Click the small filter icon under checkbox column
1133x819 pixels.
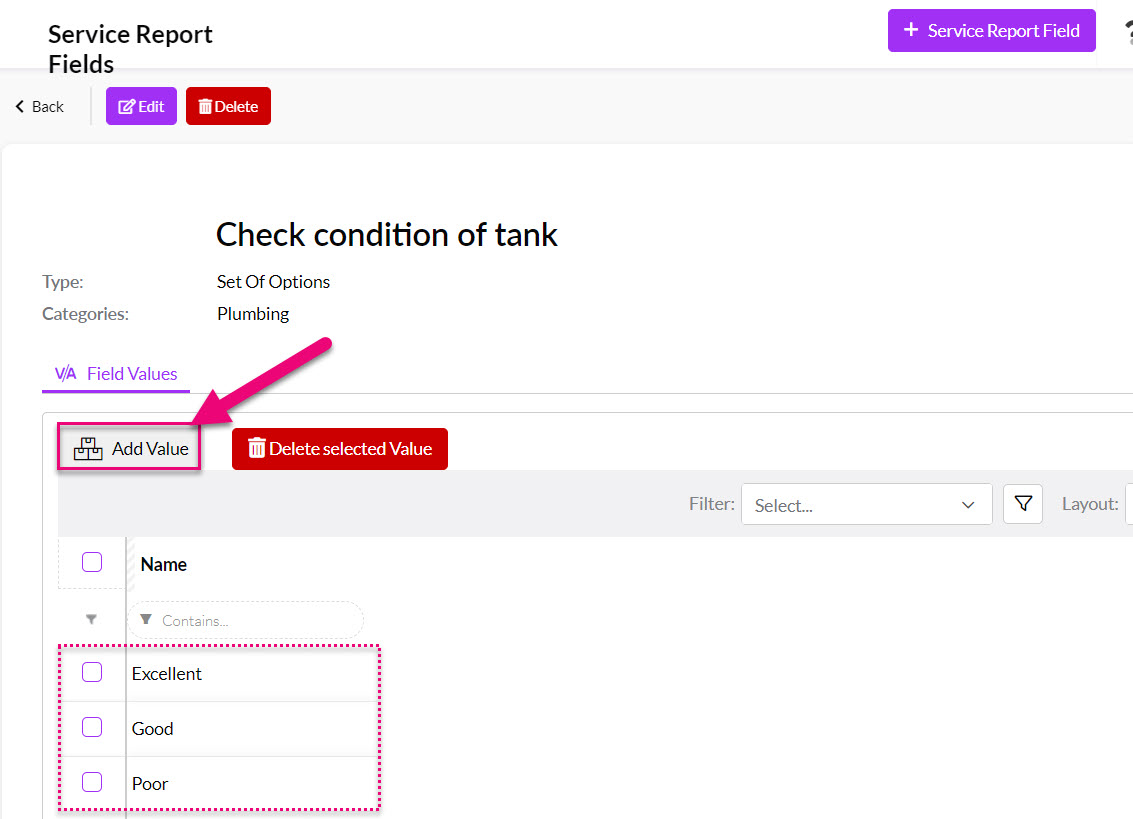91,619
